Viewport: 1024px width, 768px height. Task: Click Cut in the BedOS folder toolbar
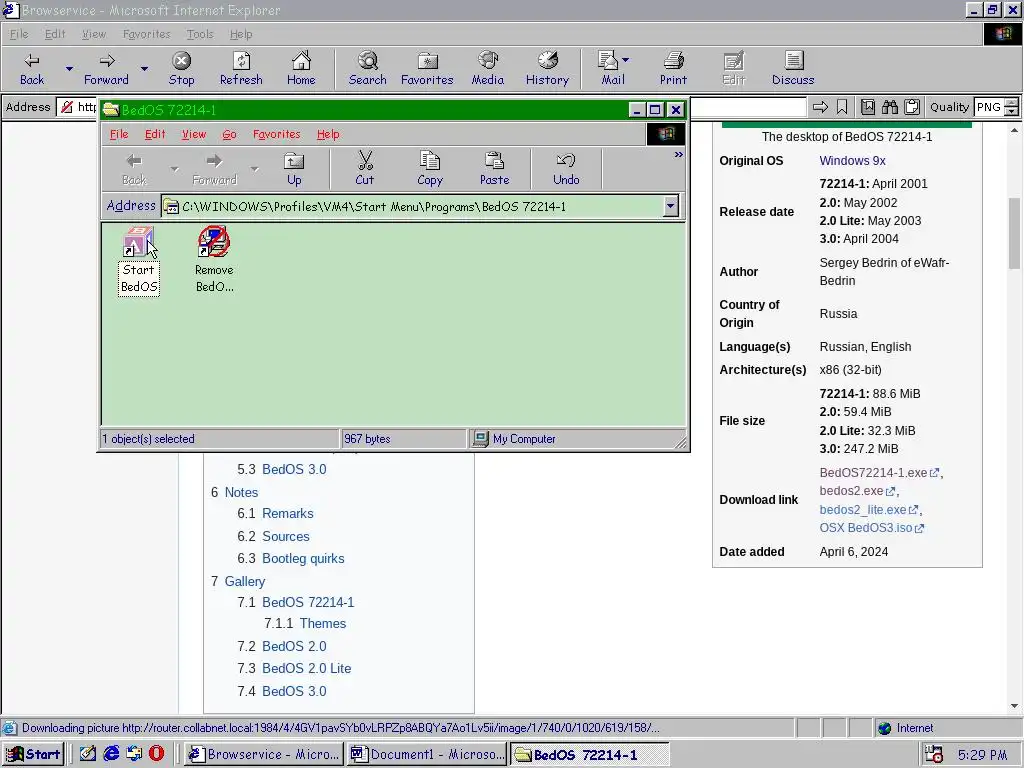tap(365, 169)
